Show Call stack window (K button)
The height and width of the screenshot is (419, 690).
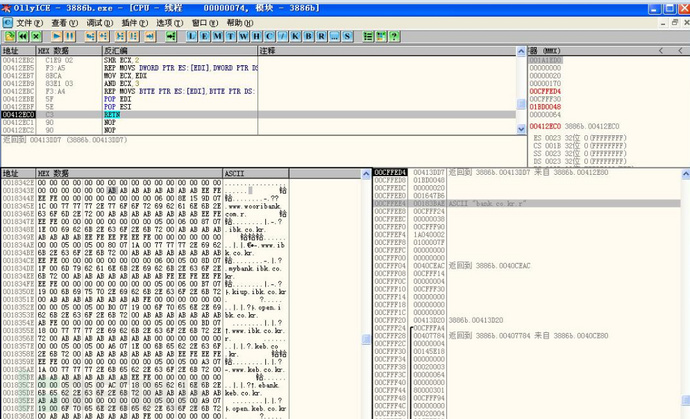(296, 37)
